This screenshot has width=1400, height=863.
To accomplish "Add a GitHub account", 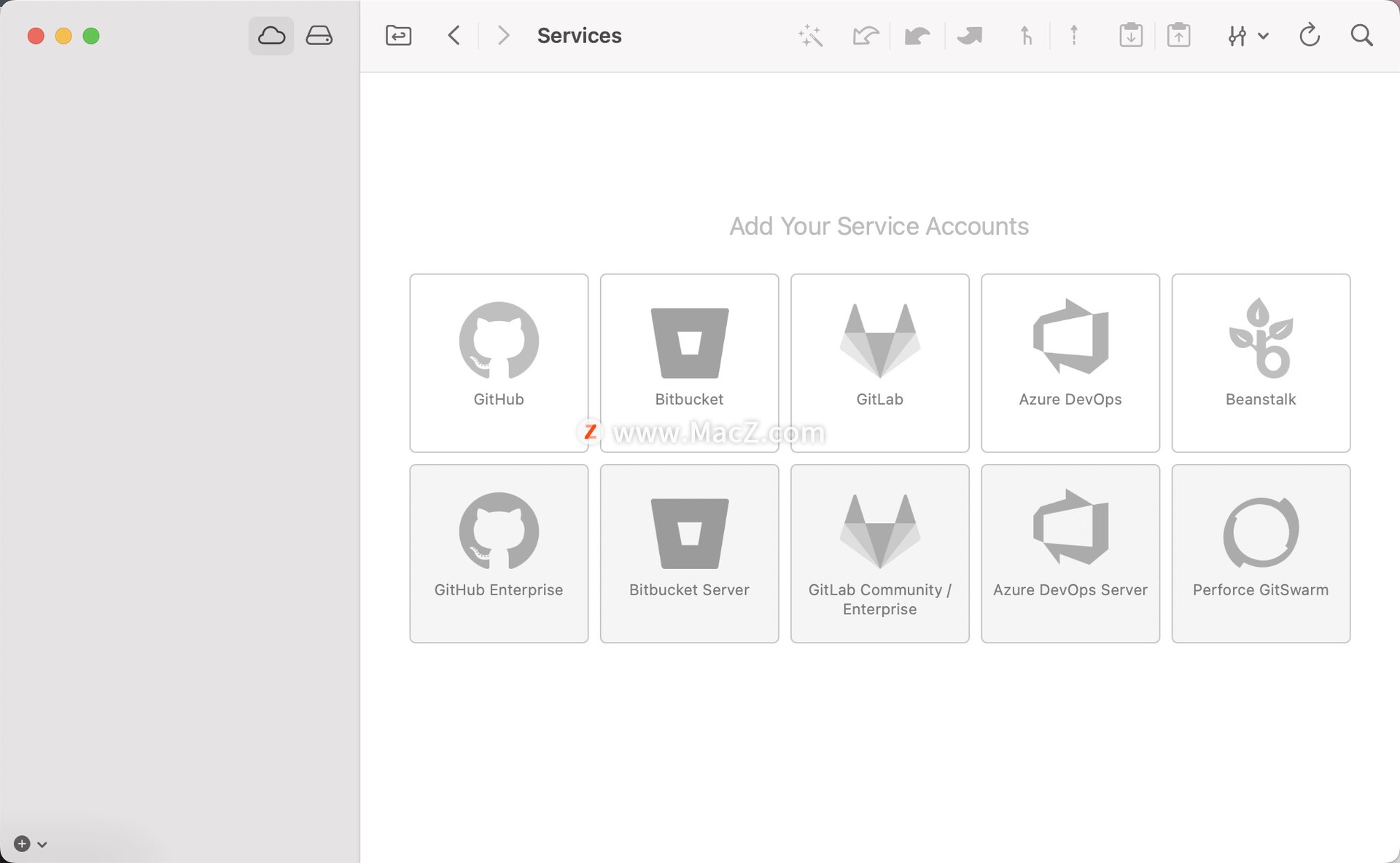I will (x=499, y=363).
